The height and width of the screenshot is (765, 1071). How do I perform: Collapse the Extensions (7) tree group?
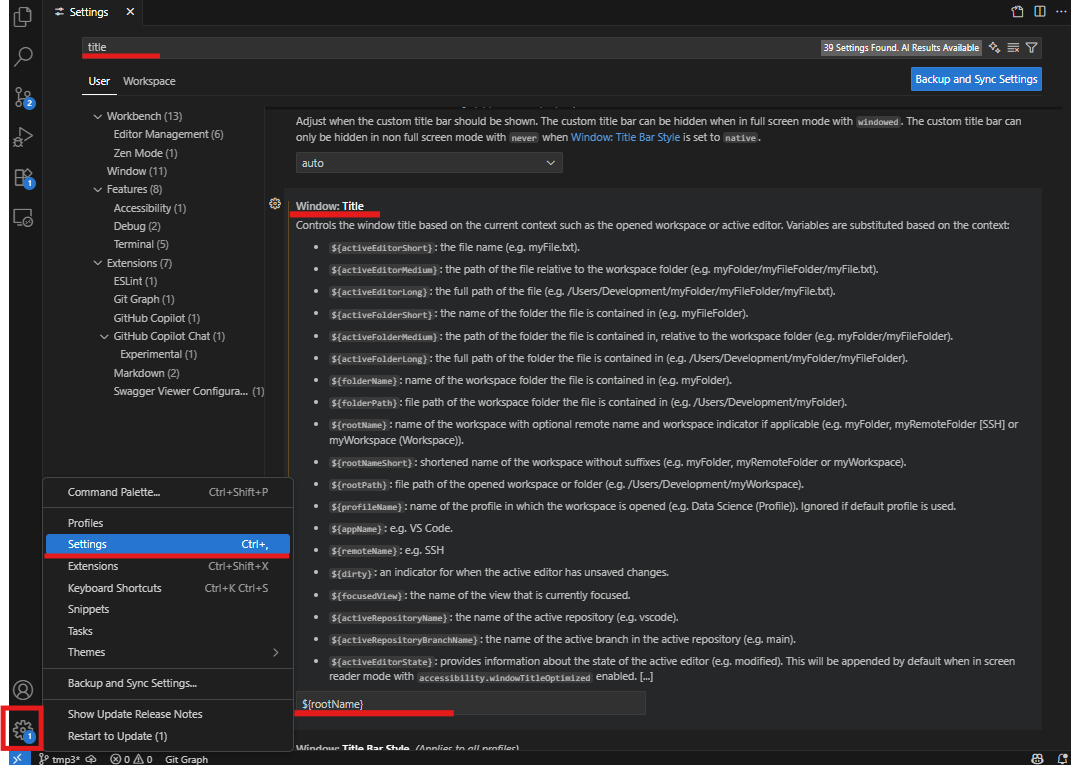click(x=98, y=263)
